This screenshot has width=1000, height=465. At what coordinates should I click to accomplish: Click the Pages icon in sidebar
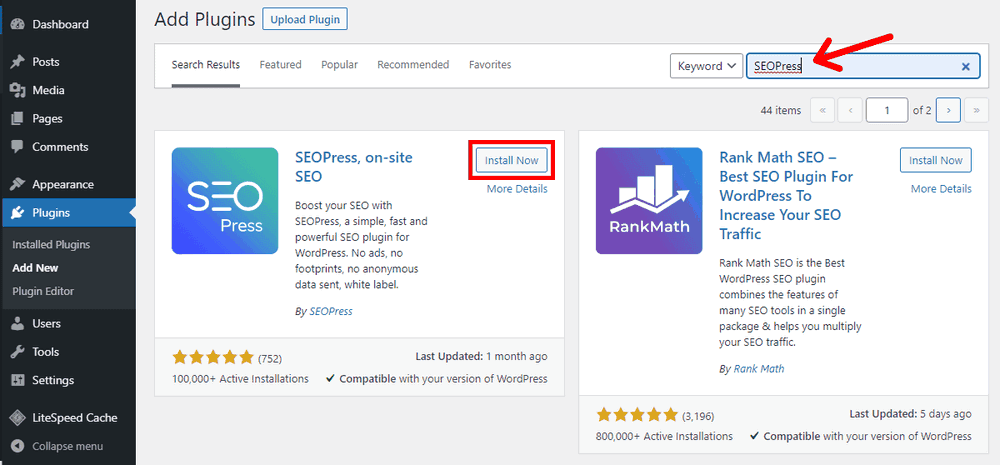pyautogui.click(x=18, y=118)
